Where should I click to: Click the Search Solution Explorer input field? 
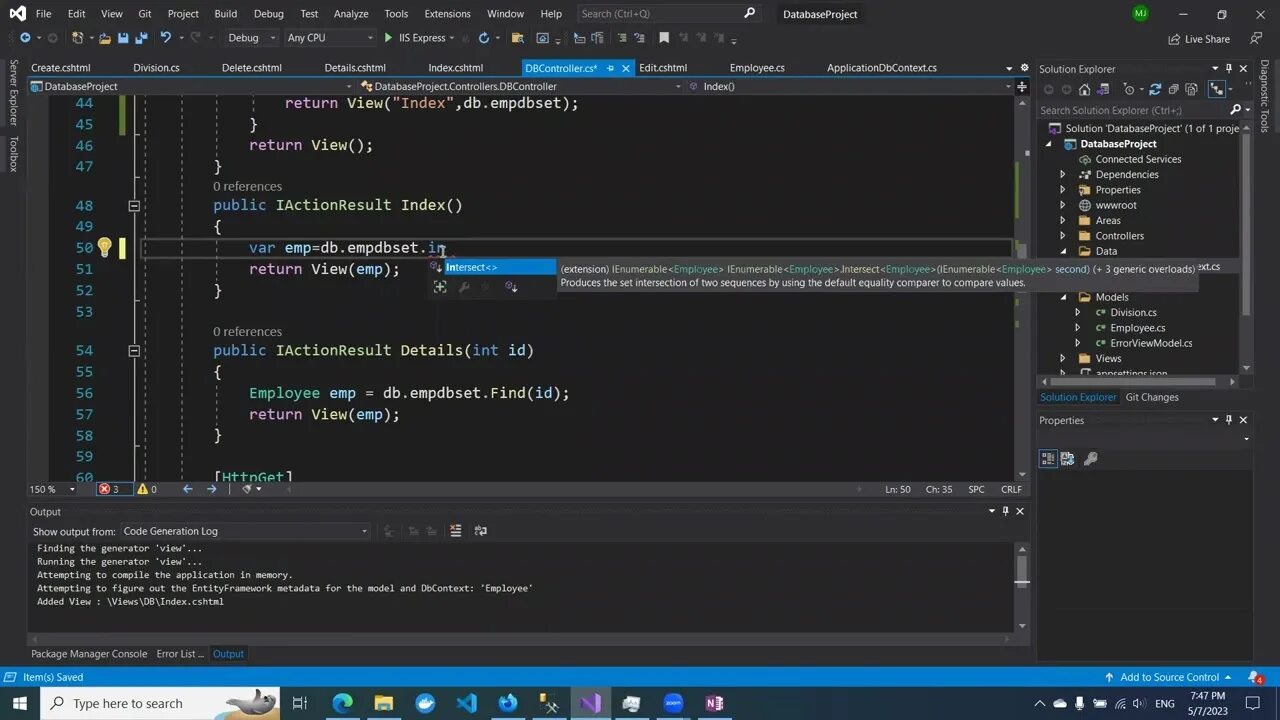tap(1133, 110)
